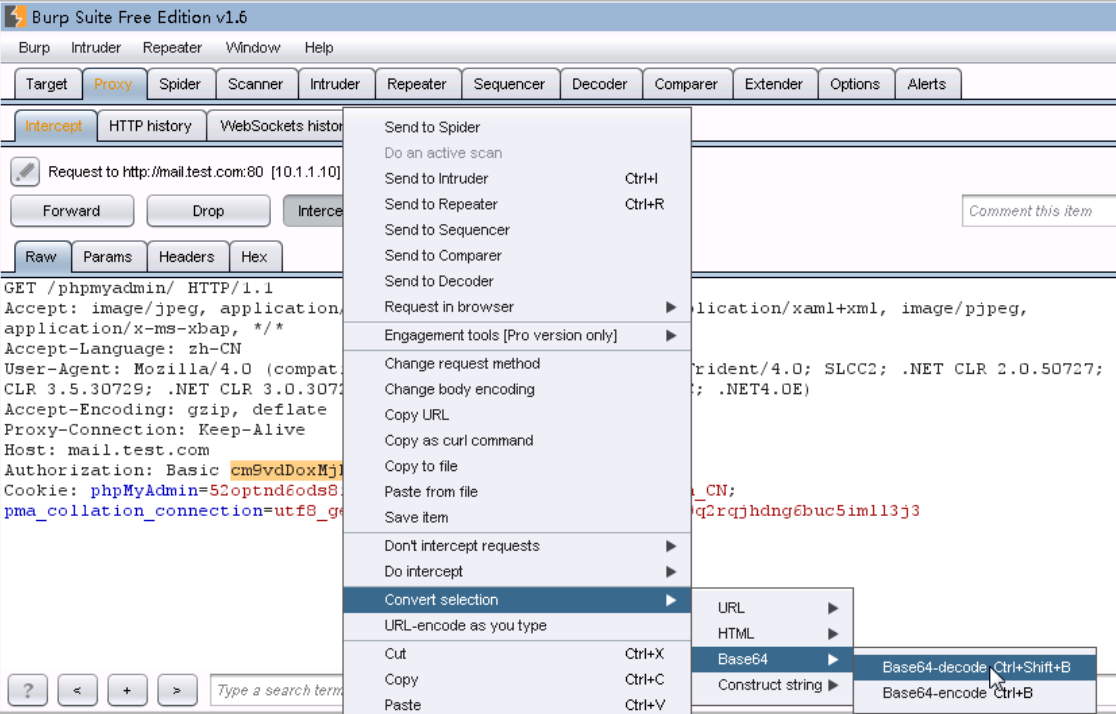Click the Burp Suite logo icon
This screenshot has height=714, width=1116.
(14, 16)
